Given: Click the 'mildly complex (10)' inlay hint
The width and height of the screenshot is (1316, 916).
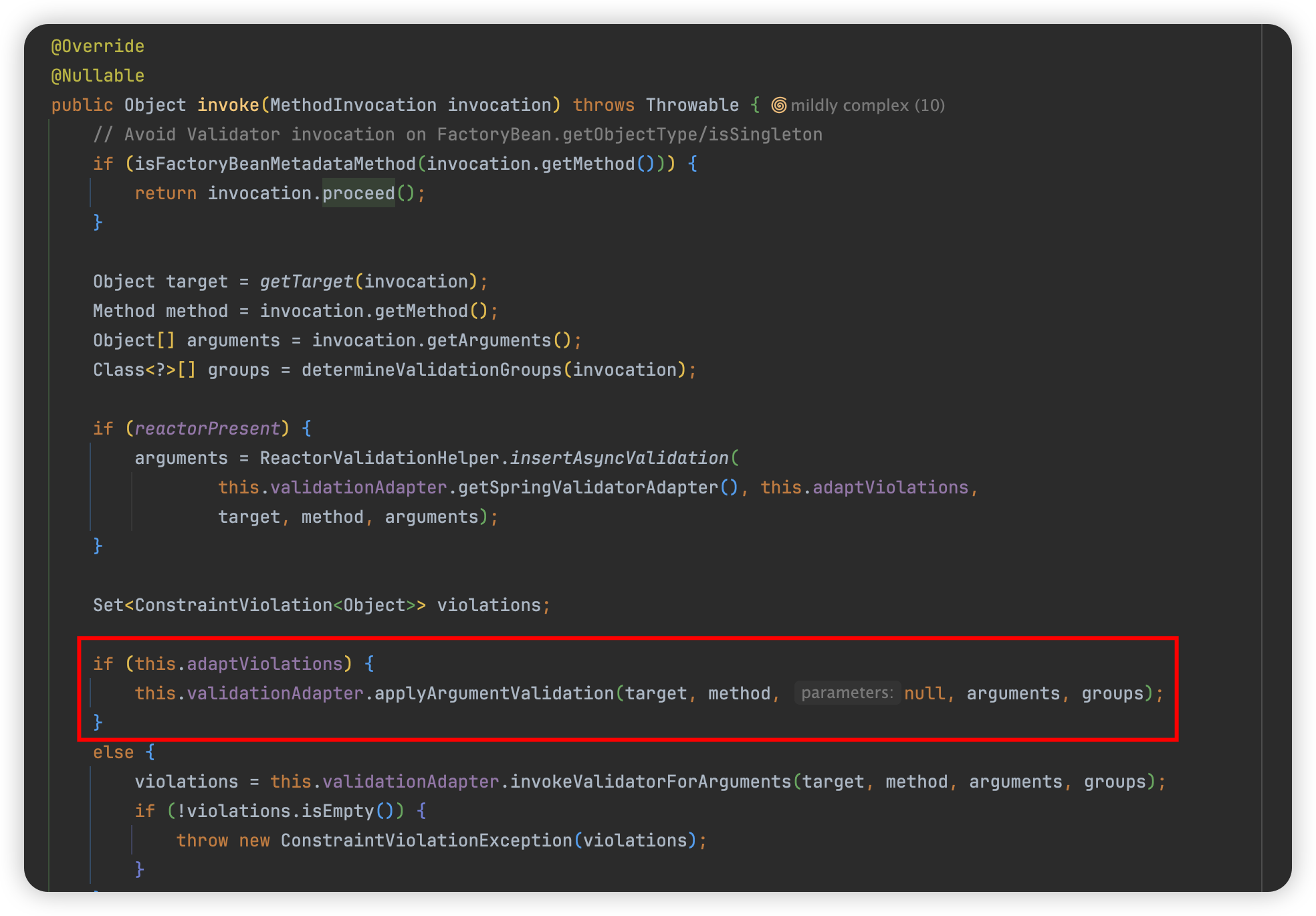Looking at the screenshot, I should (867, 106).
